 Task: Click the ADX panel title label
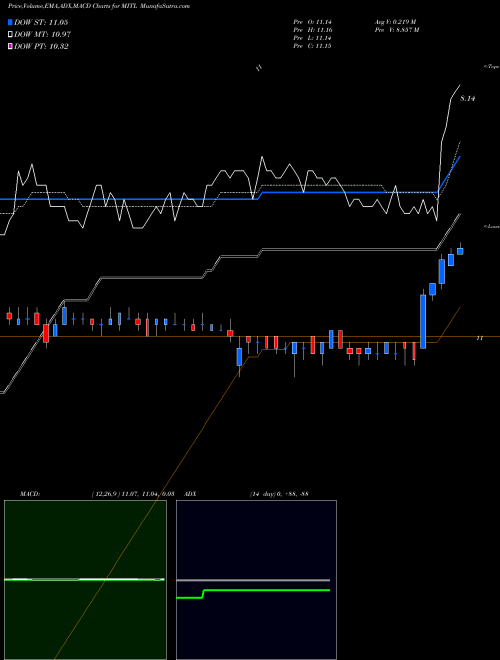tap(191, 494)
